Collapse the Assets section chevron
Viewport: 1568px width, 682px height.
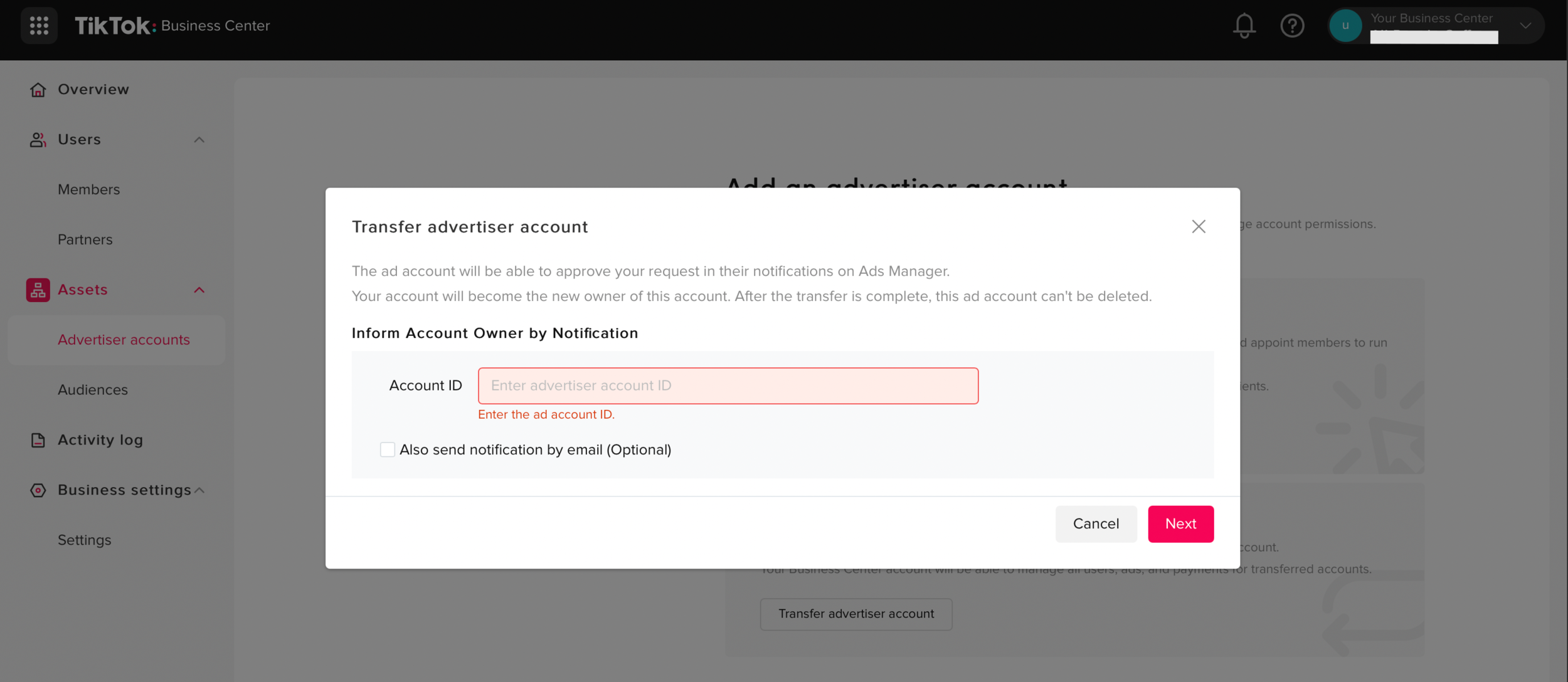[199, 290]
